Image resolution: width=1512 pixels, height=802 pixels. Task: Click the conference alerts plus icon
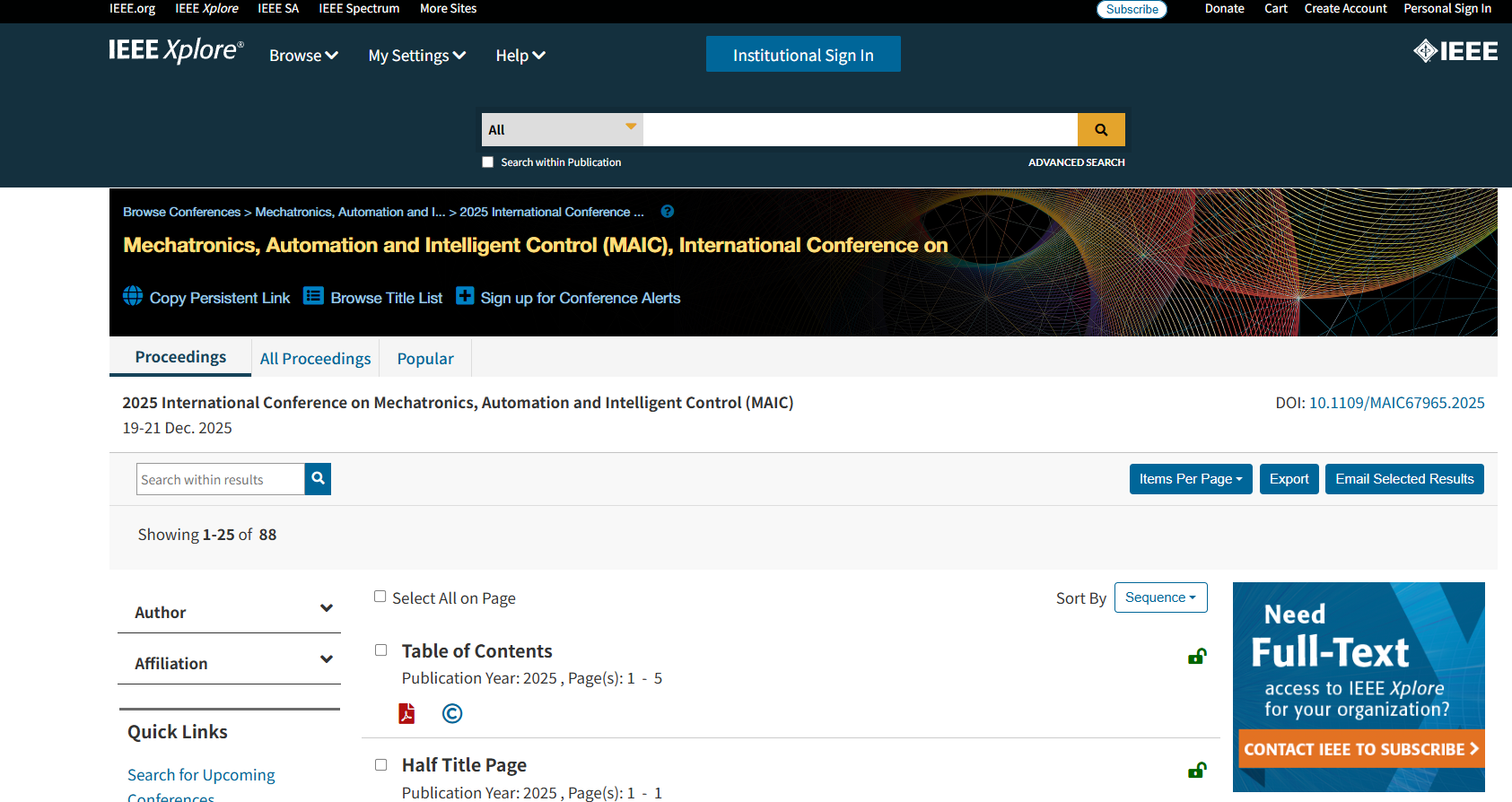(x=465, y=296)
